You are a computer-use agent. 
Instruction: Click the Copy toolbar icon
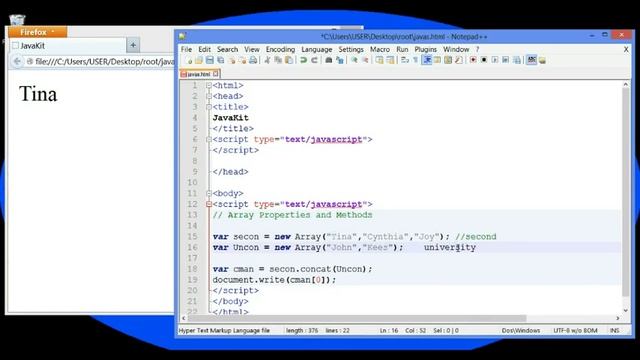(x=278, y=60)
